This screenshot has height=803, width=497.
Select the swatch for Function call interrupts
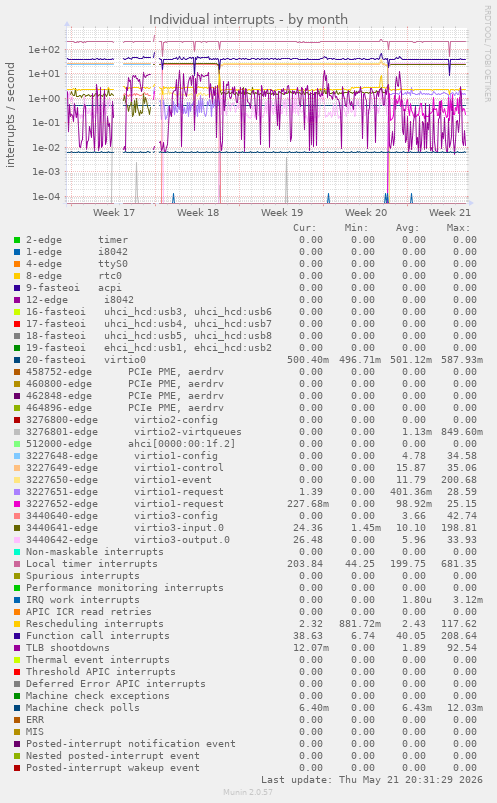17,636
